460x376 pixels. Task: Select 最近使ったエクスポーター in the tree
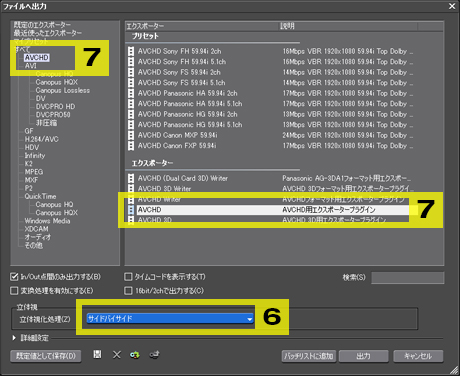click(x=48, y=33)
